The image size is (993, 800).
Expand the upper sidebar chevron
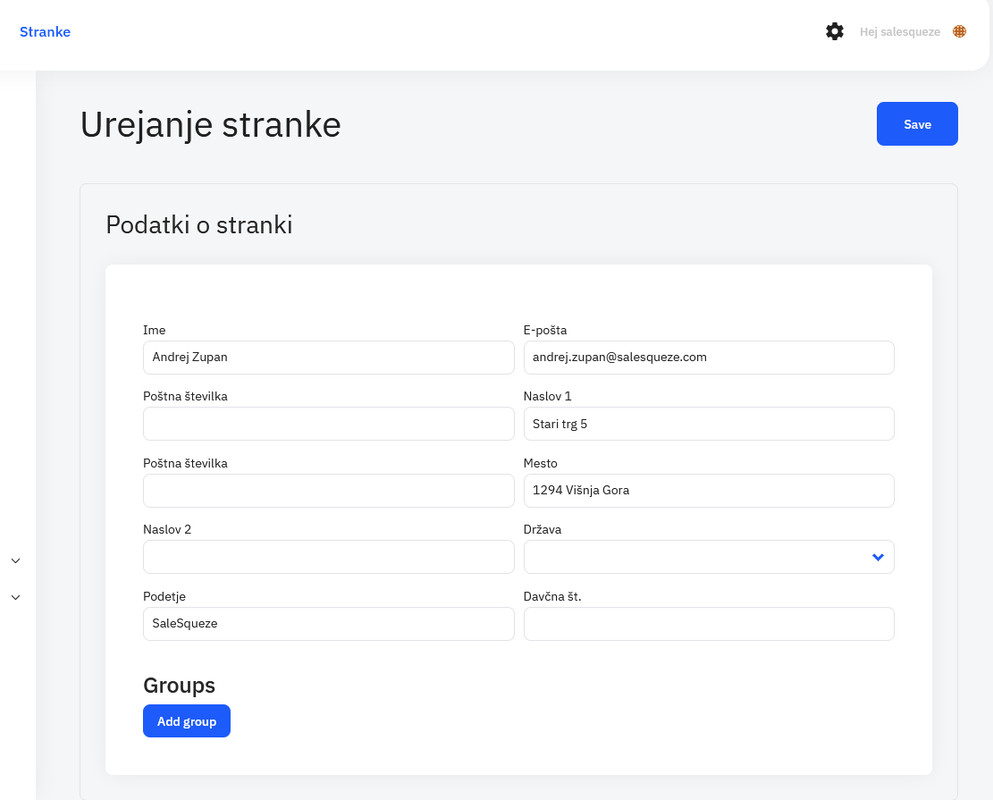coord(16,561)
